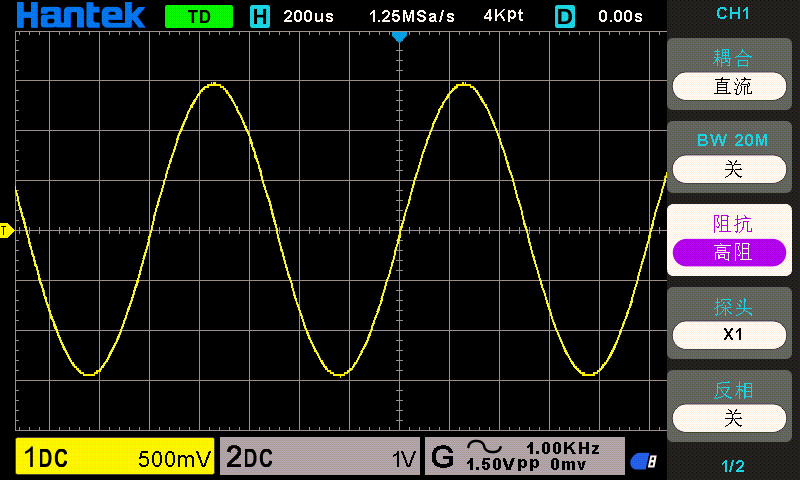Click the blue USB drive status icon
This screenshot has height=480, width=800.
tap(642, 461)
